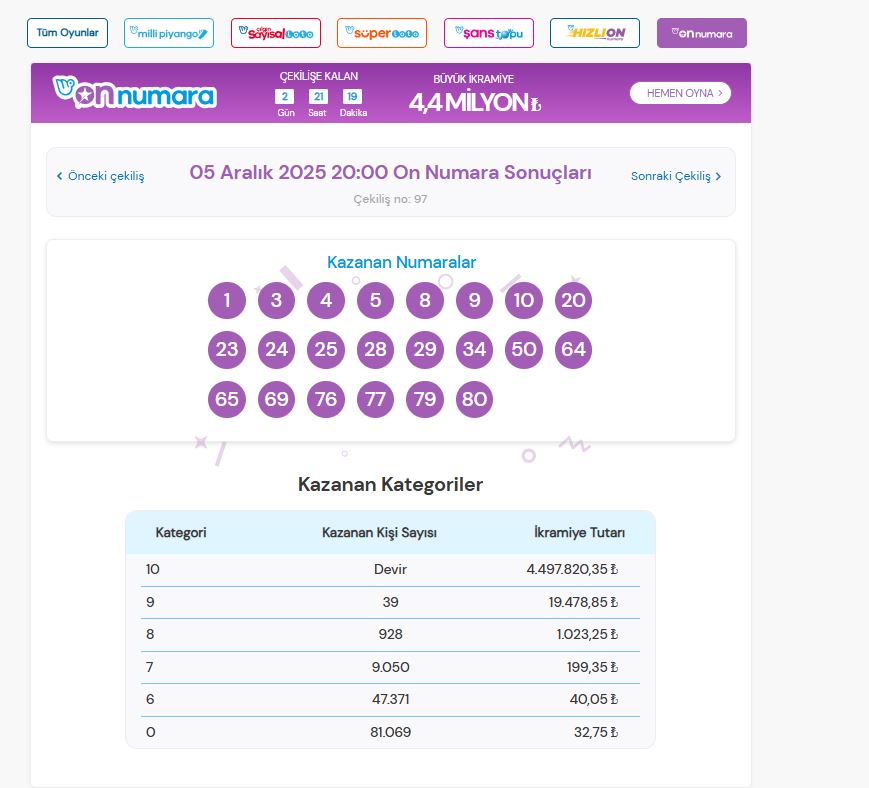Select the Şans Topu game icon
Screen dimensions: 869x788
488,31
